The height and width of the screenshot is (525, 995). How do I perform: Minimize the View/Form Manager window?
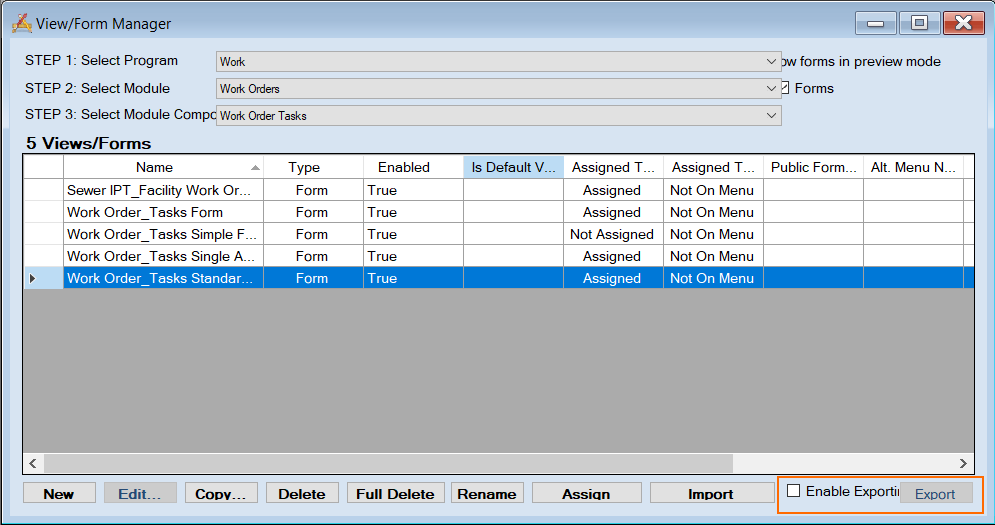[x=876, y=23]
